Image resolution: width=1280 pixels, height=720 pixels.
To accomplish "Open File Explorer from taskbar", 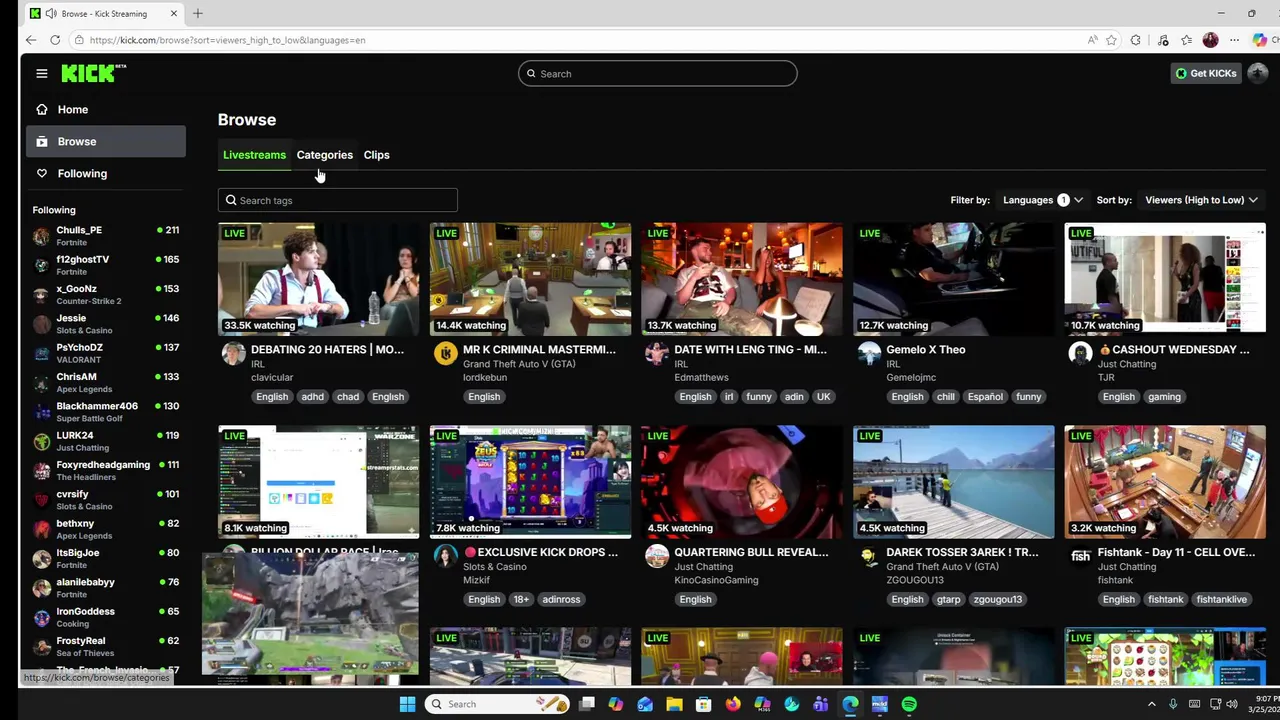I will (674, 704).
